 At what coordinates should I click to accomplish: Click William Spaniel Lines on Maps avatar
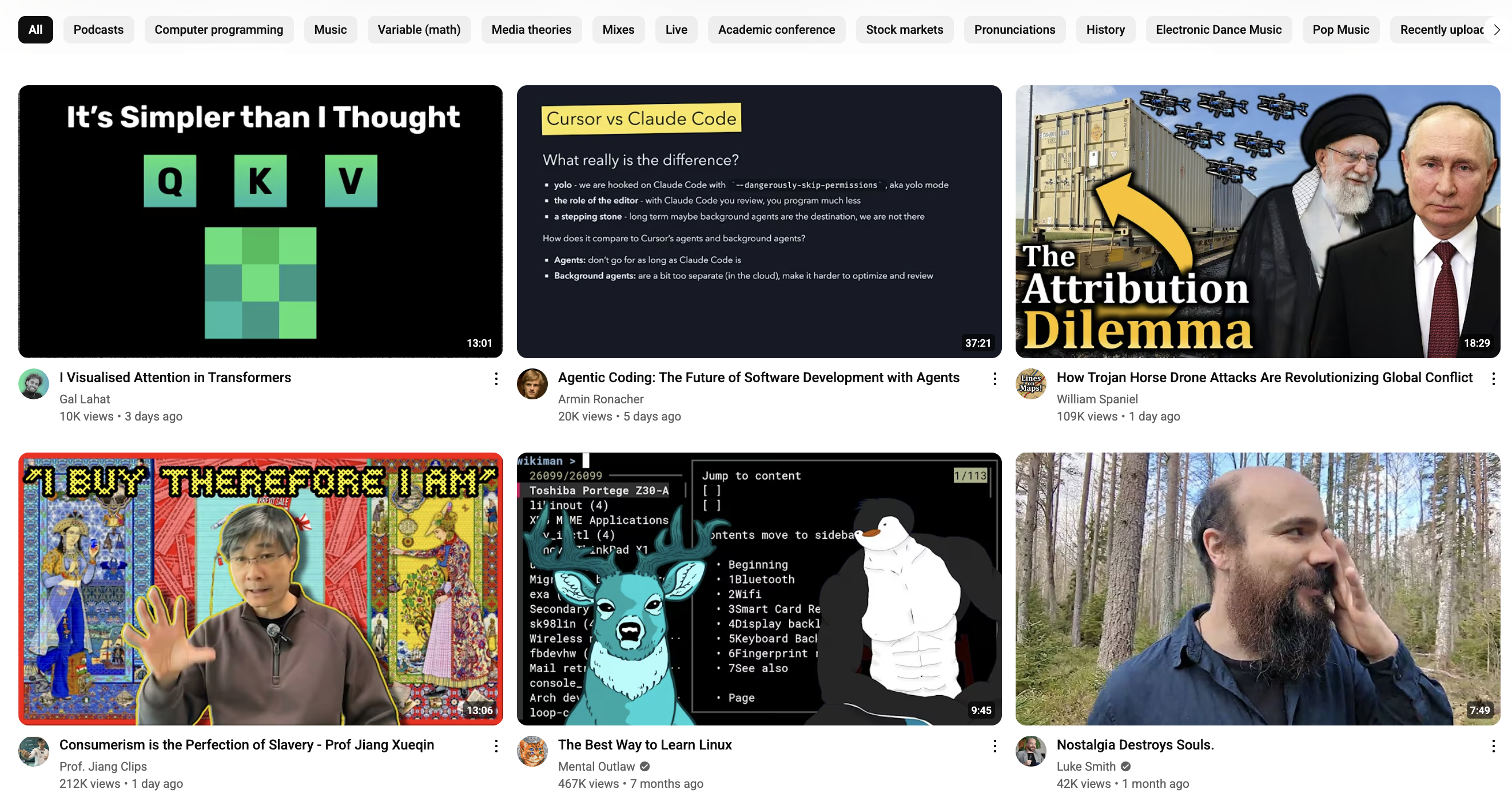pos(1031,384)
